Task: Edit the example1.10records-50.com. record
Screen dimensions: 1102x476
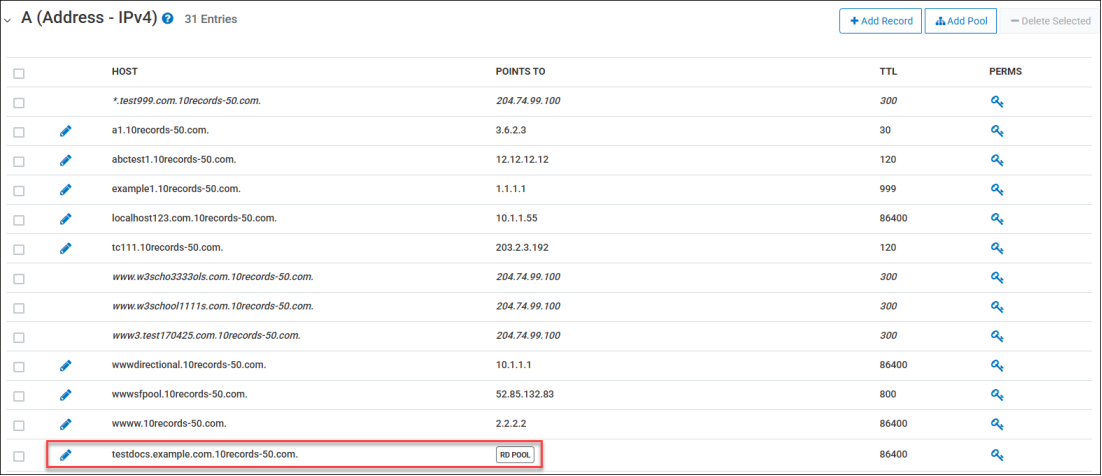Action: [65, 189]
